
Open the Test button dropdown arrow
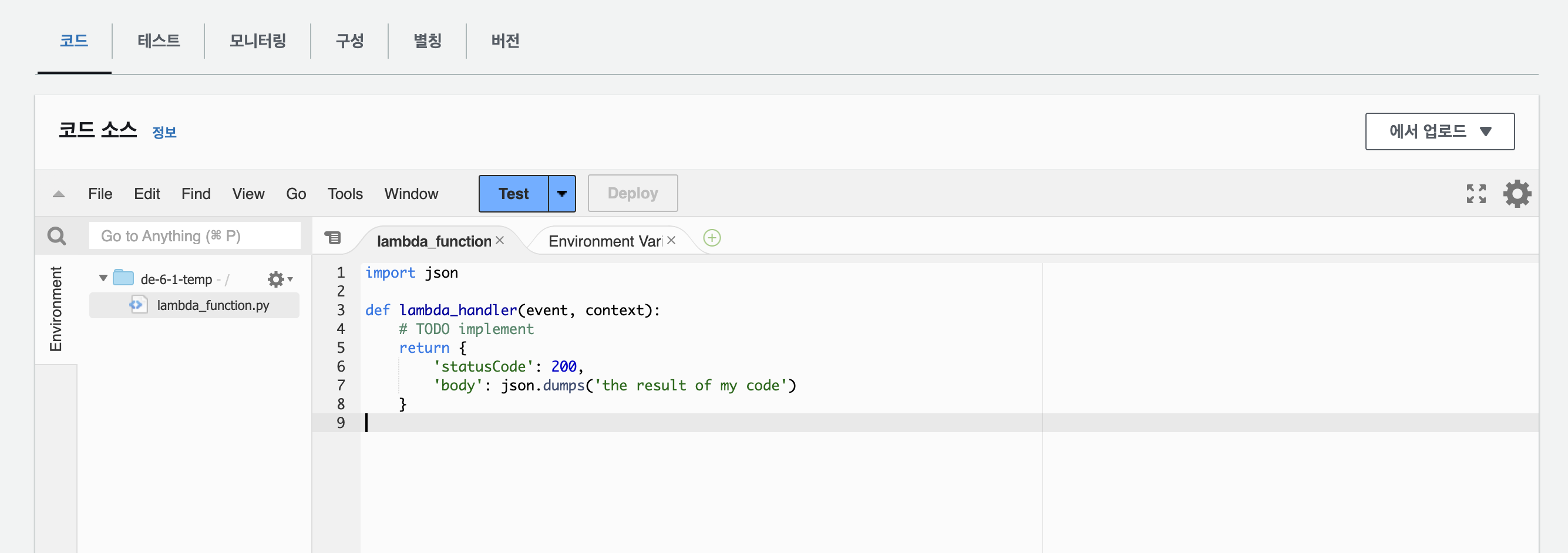point(562,194)
